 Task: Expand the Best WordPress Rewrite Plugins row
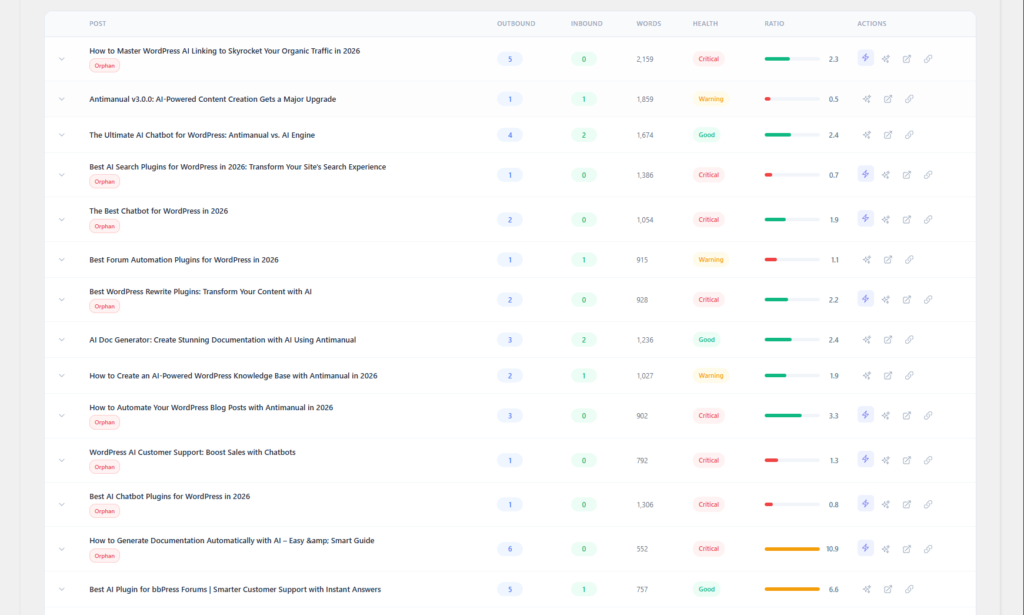click(61, 299)
